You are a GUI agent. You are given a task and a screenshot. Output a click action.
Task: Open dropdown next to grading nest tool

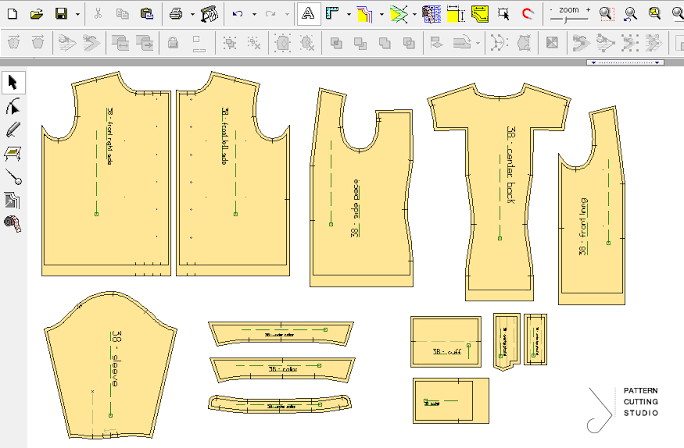414,14
